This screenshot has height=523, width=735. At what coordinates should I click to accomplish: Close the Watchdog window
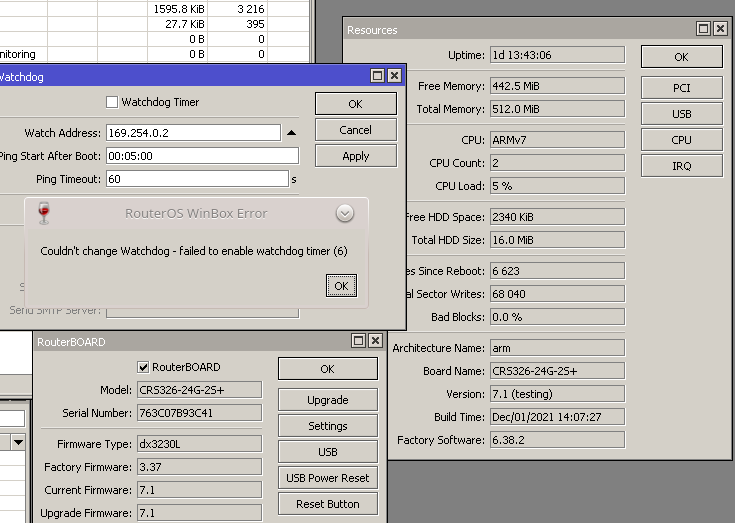click(395, 76)
